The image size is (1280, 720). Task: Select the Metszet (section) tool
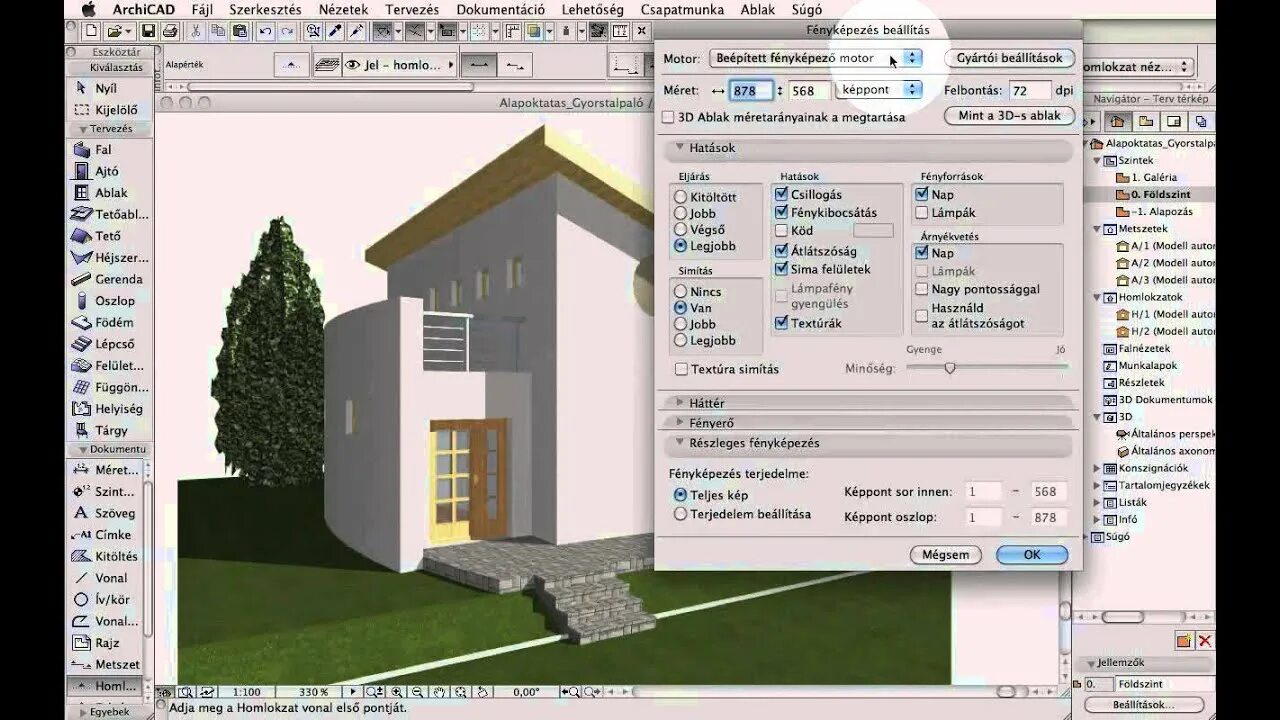tap(107, 664)
